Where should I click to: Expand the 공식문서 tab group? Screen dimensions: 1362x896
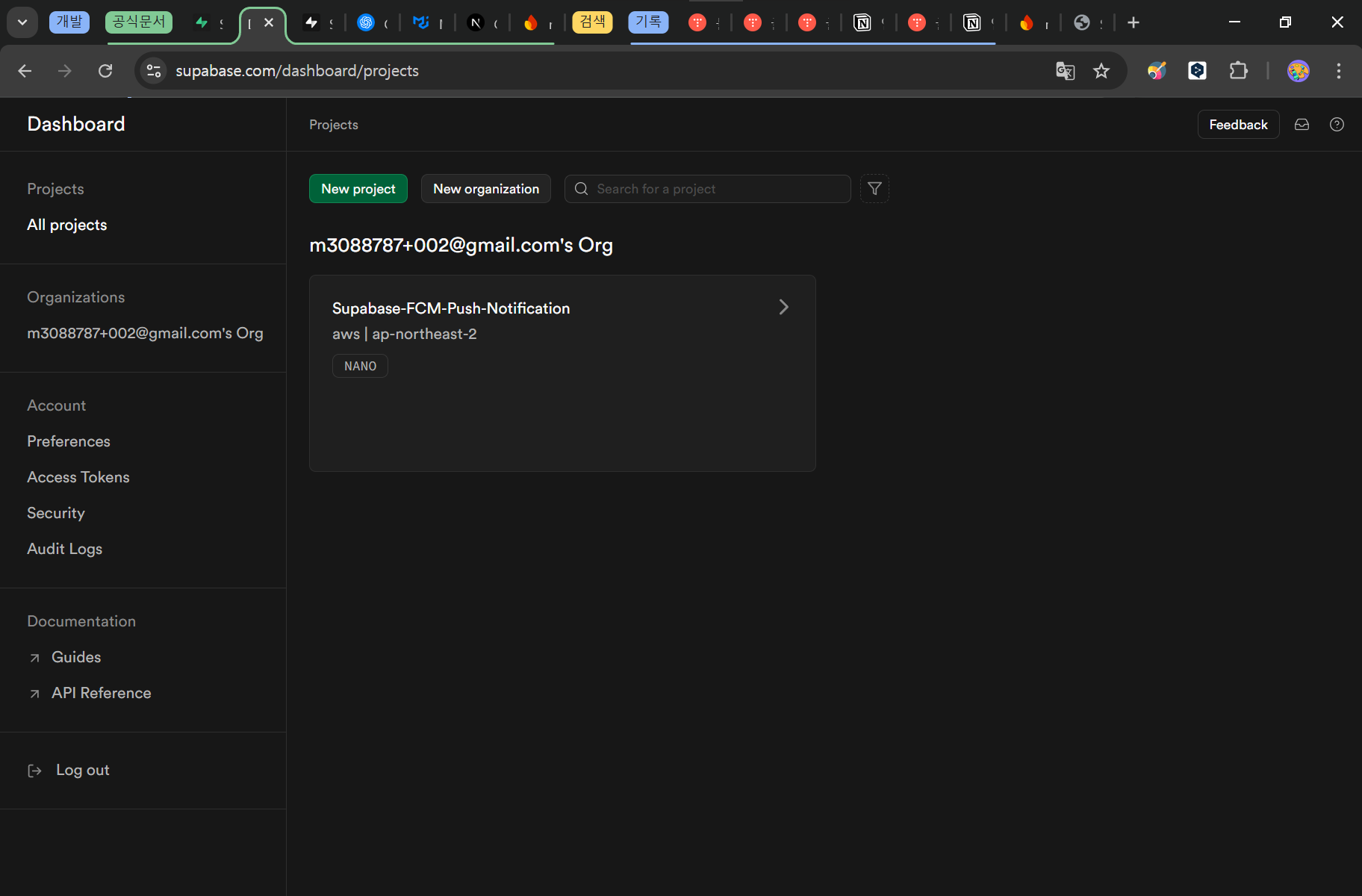click(x=139, y=22)
